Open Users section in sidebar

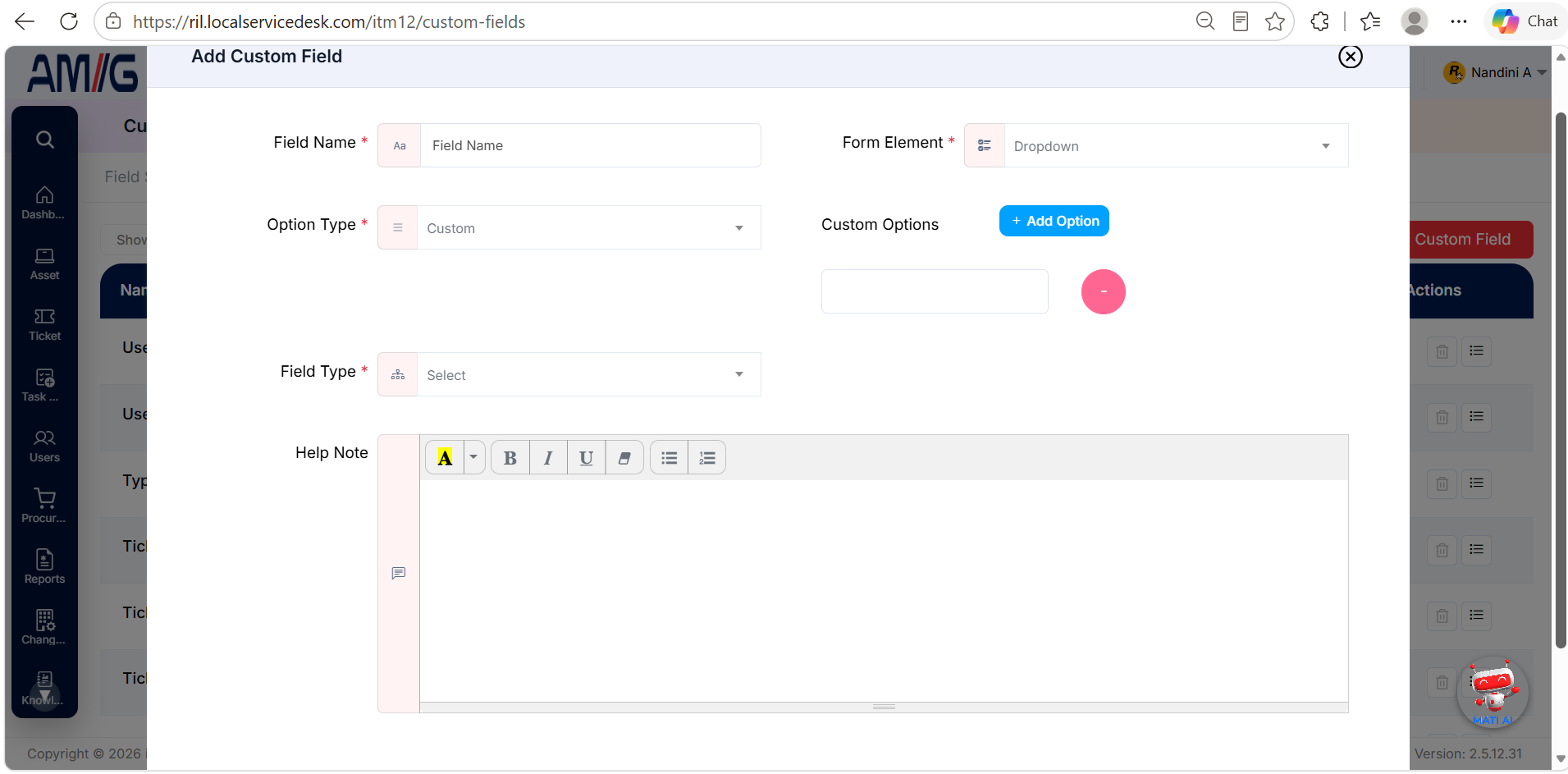[44, 447]
